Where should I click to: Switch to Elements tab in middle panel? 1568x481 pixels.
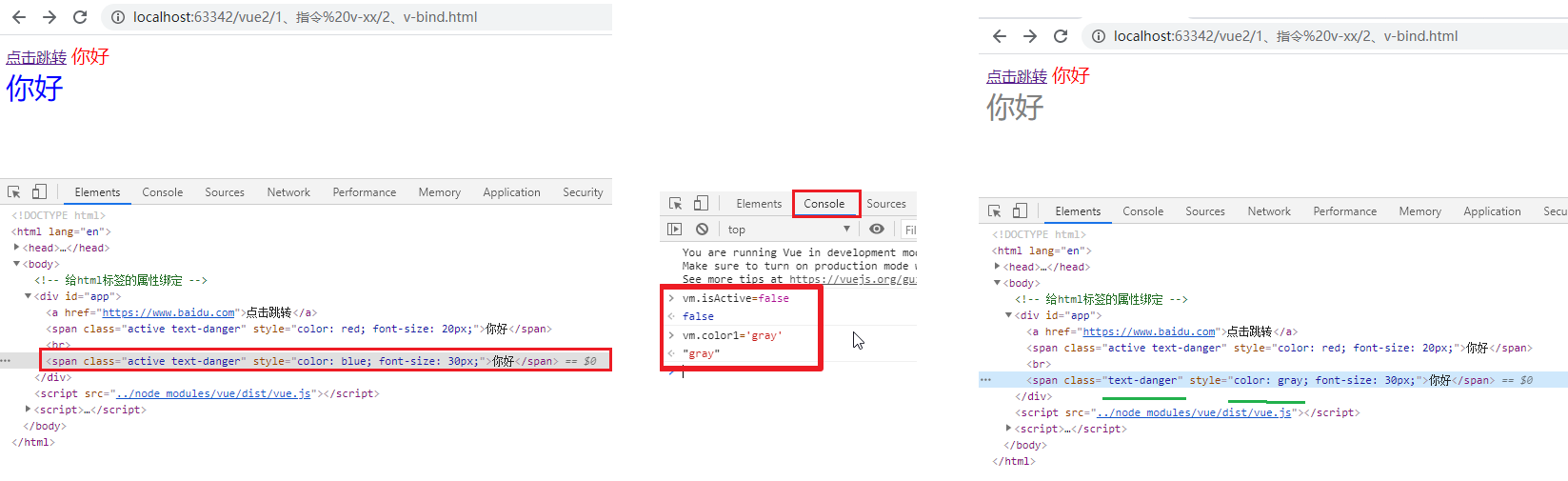click(759, 204)
